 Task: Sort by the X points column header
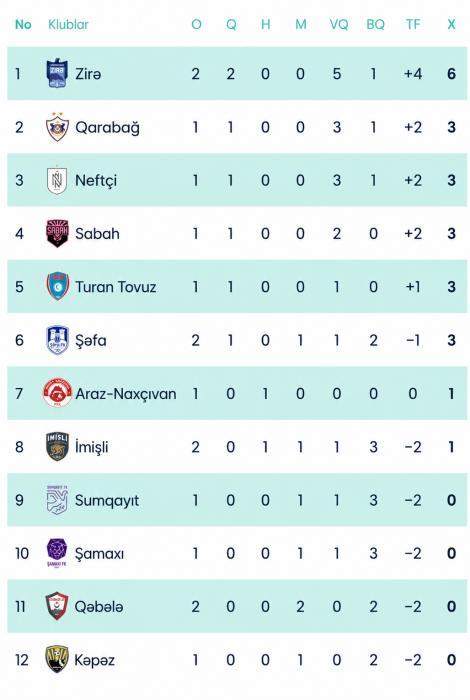tap(451, 24)
